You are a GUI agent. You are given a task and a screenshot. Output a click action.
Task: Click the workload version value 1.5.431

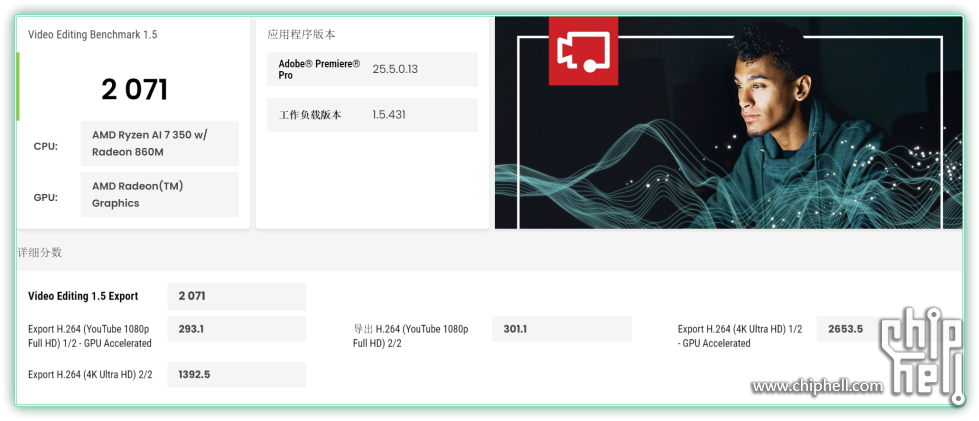click(x=388, y=115)
